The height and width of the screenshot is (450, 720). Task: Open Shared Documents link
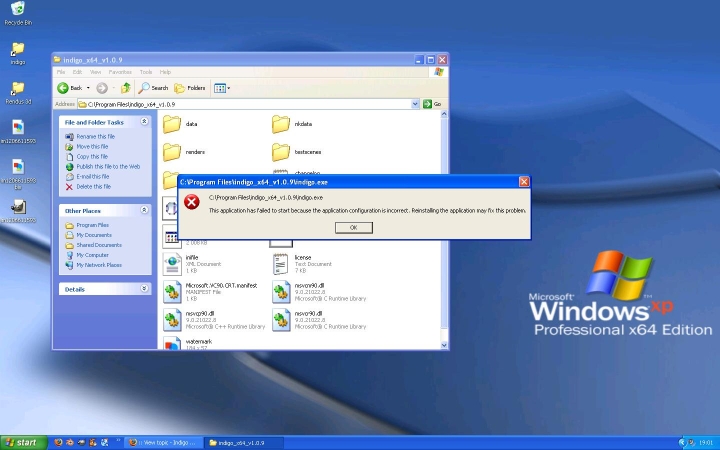coord(99,245)
